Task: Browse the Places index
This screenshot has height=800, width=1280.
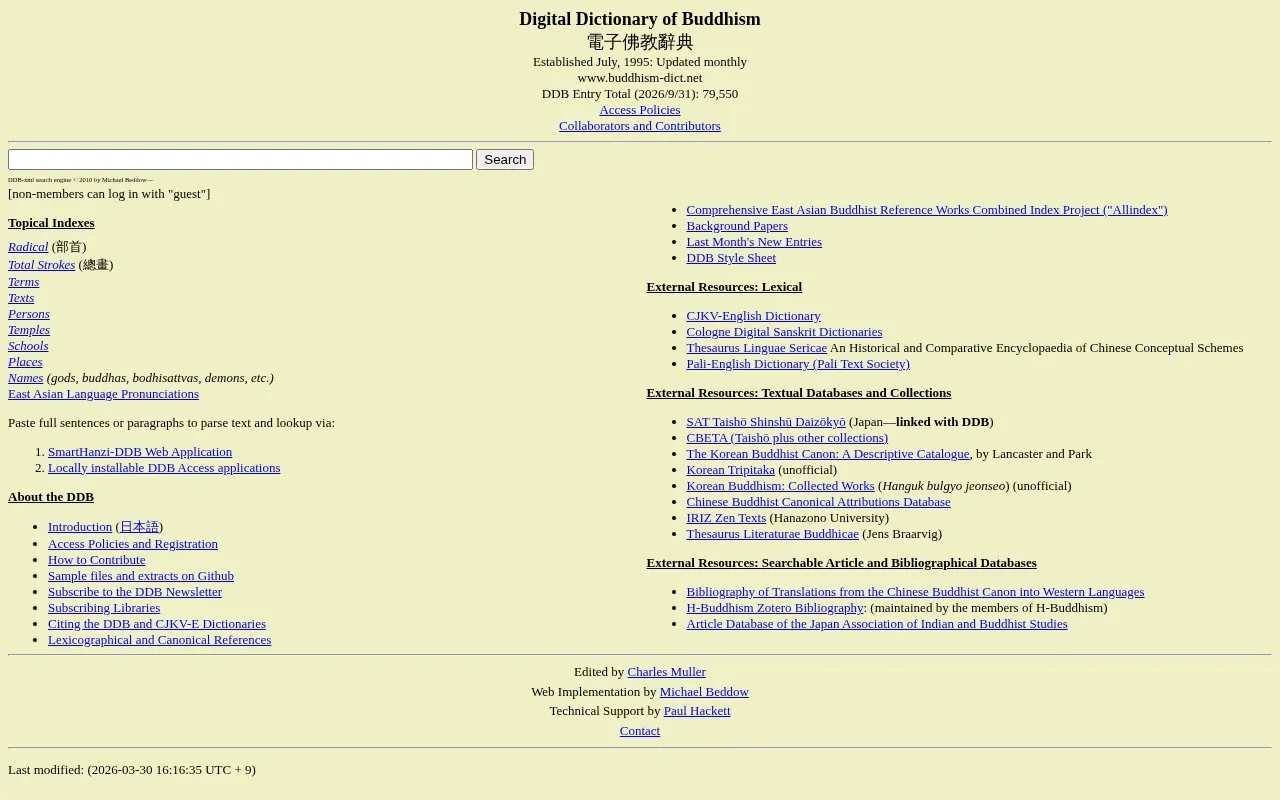Action: coord(25,362)
